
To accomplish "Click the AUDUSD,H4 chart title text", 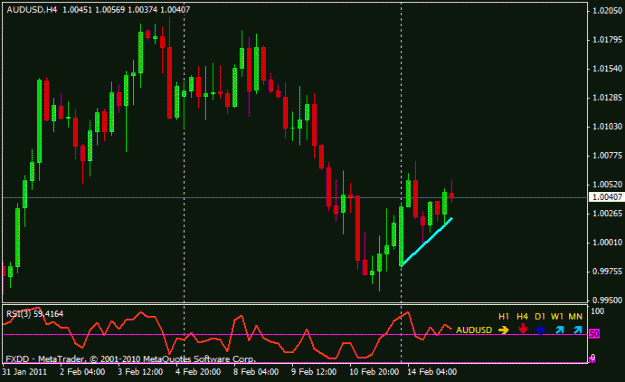I will pos(32,10).
